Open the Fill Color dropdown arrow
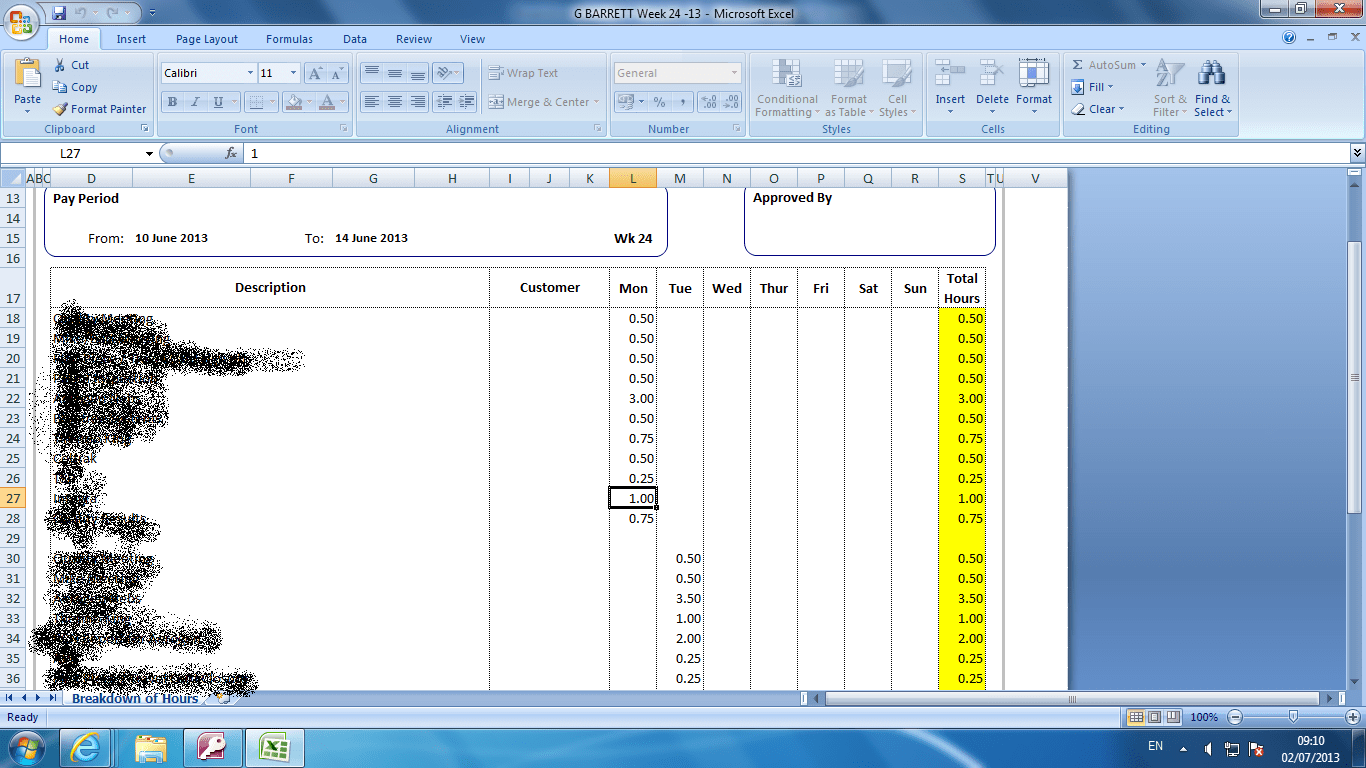 point(309,102)
